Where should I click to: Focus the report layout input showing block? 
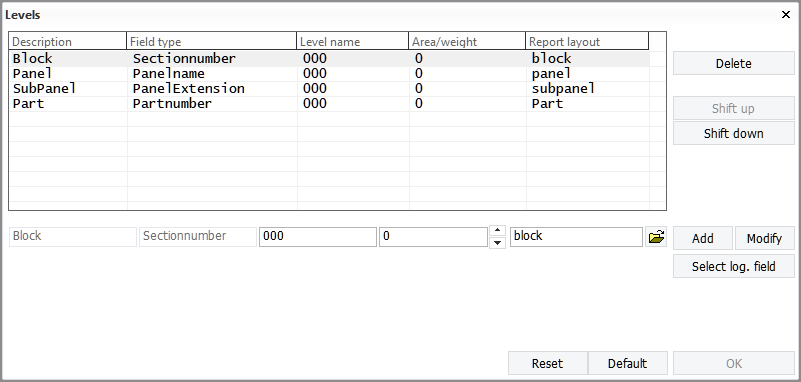[576, 237]
